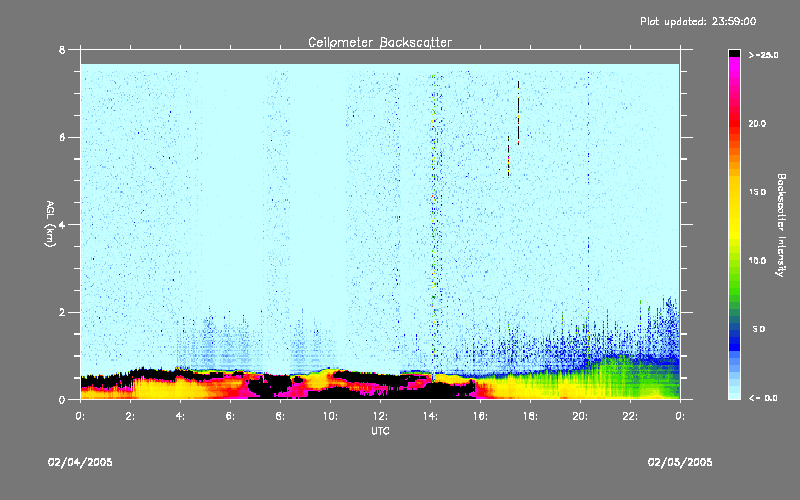Viewport: 800px width, 500px height.
Task: Click the x-axis tick label 22:
Action: pyautogui.click(x=630, y=416)
